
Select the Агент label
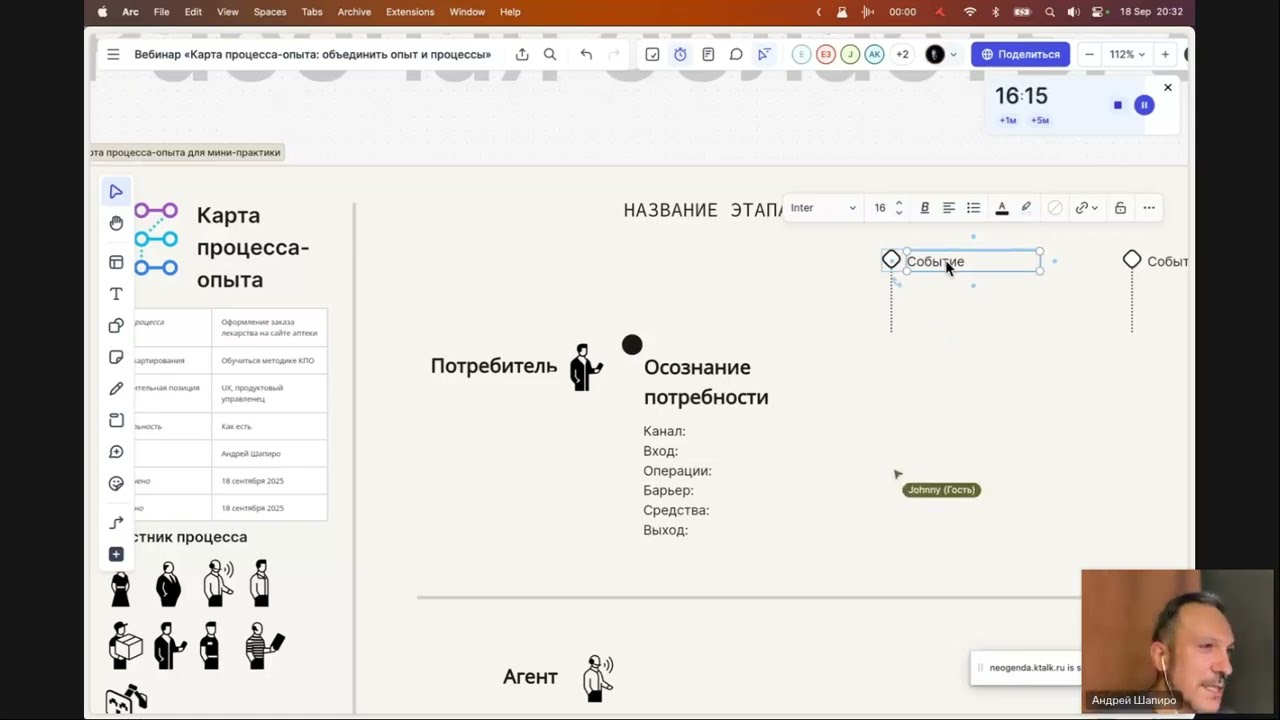(530, 677)
